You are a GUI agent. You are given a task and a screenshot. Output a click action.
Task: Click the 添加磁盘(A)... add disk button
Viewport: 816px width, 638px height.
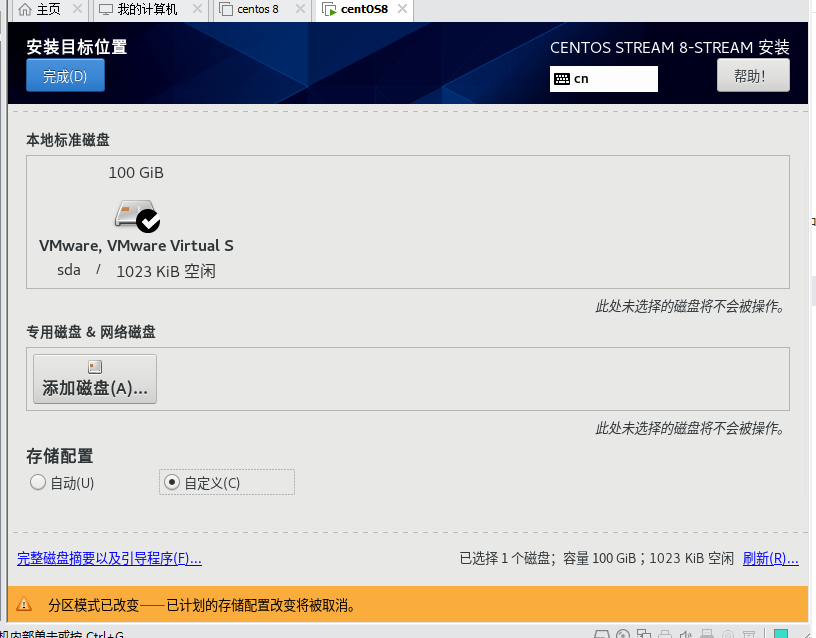point(95,379)
